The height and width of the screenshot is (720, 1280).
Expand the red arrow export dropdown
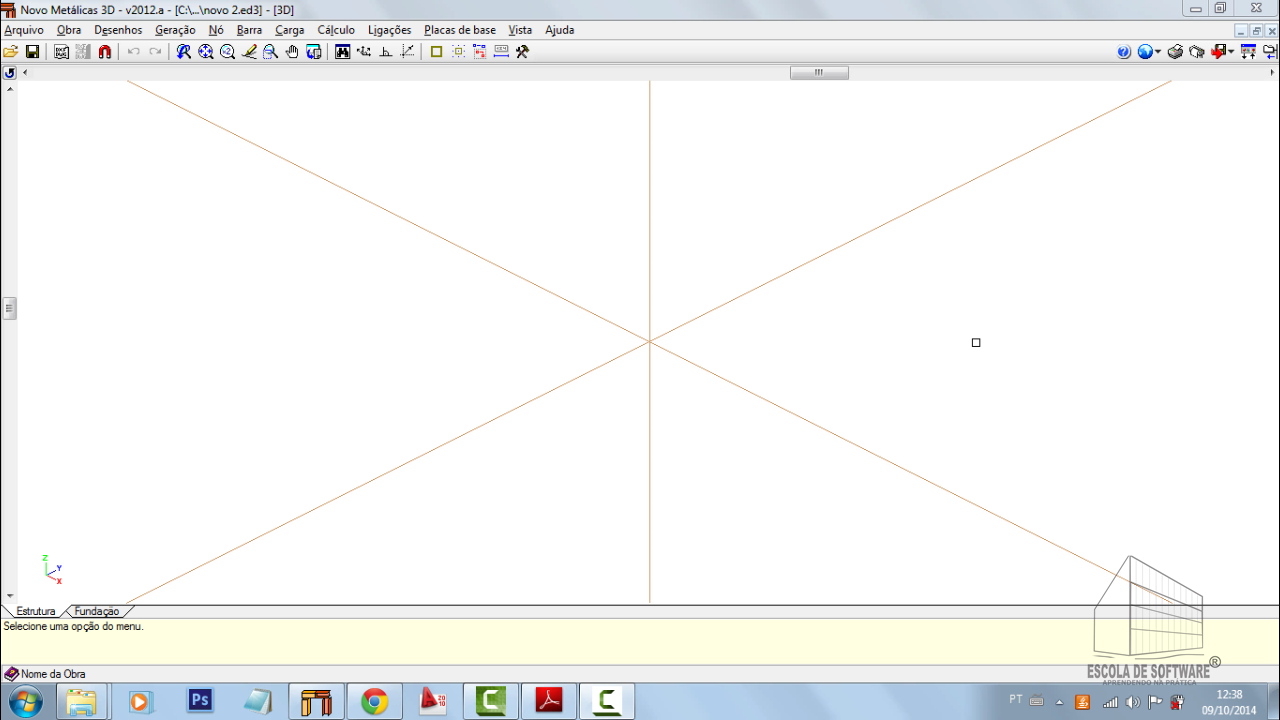(x=1231, y=52)
